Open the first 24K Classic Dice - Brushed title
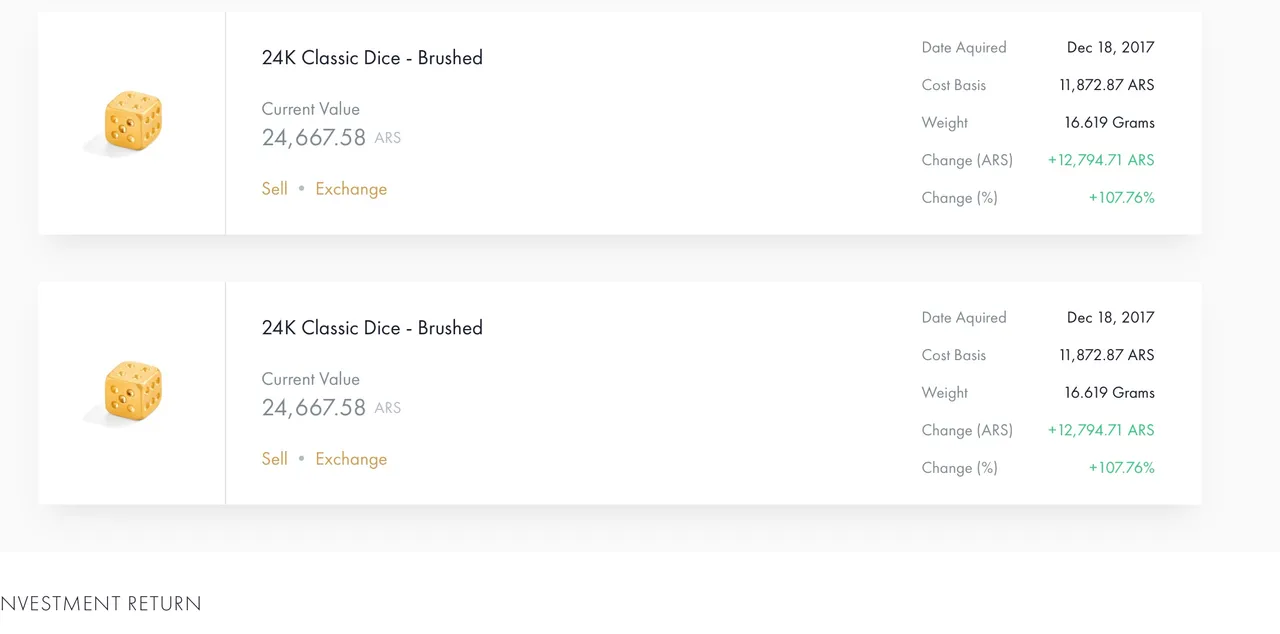The height and width of the screenshot is (634, 1280). tap(372, 58)
